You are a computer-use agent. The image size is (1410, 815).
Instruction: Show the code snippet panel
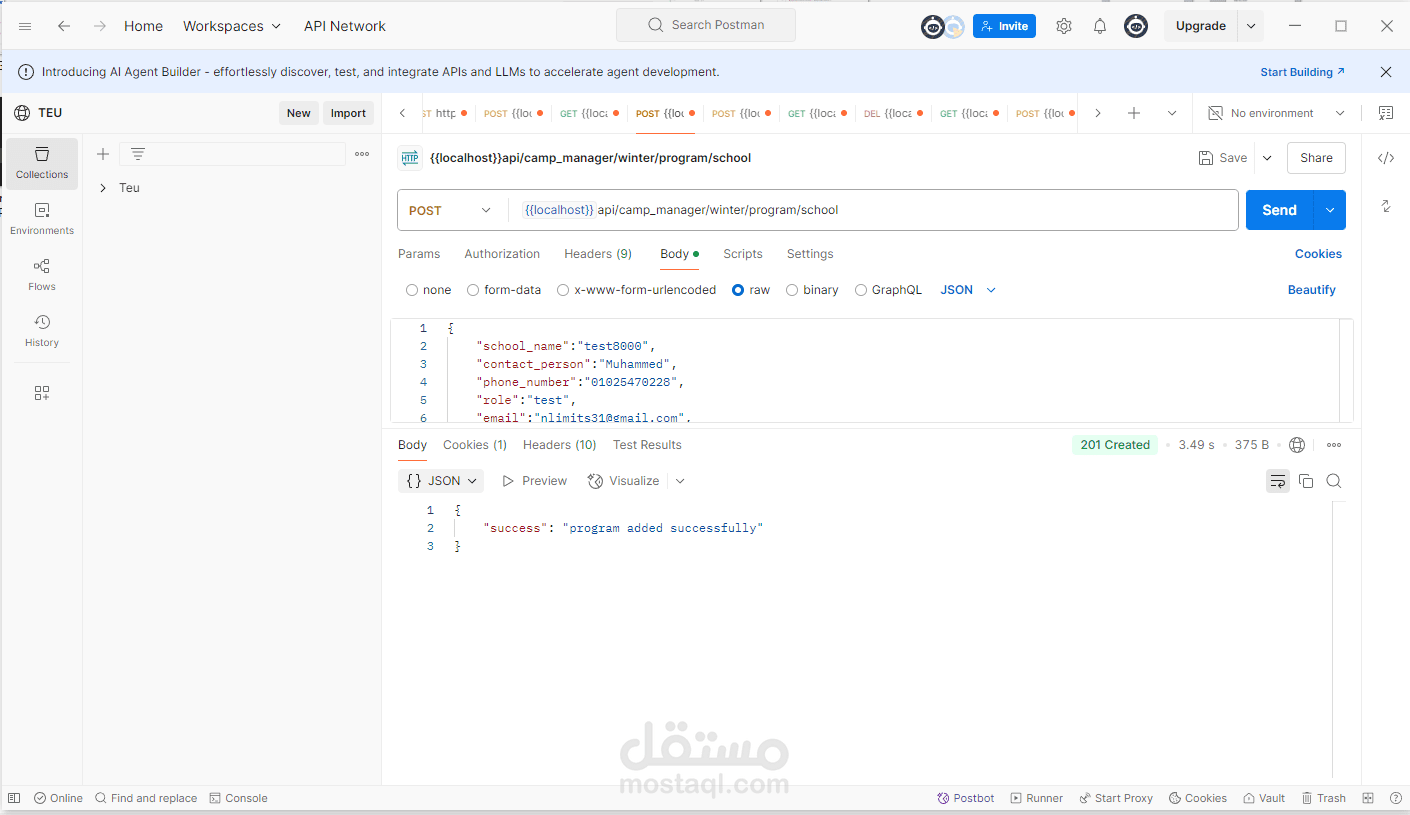1386,158
